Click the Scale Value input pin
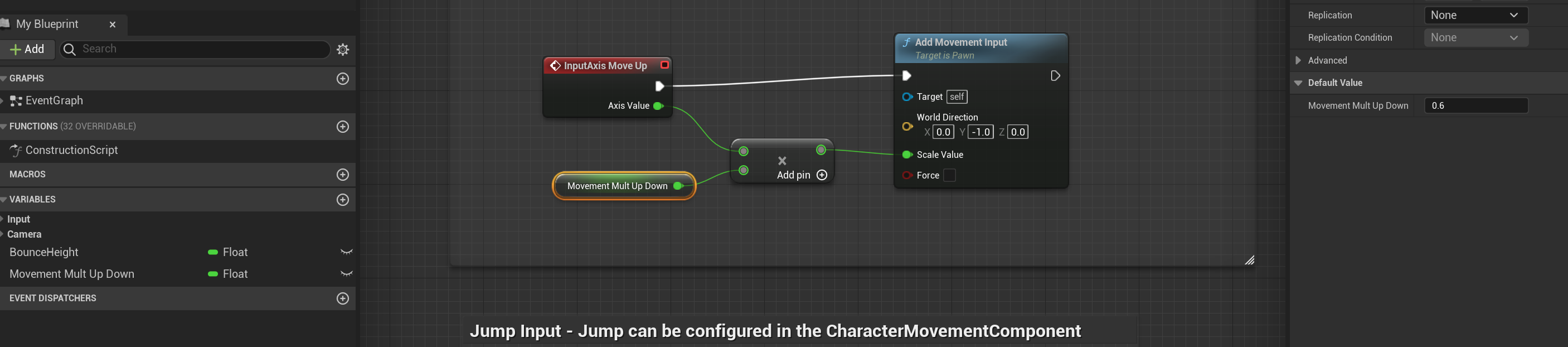Image resolution: width=1568 pixels, height=347 pixels. 907,155
